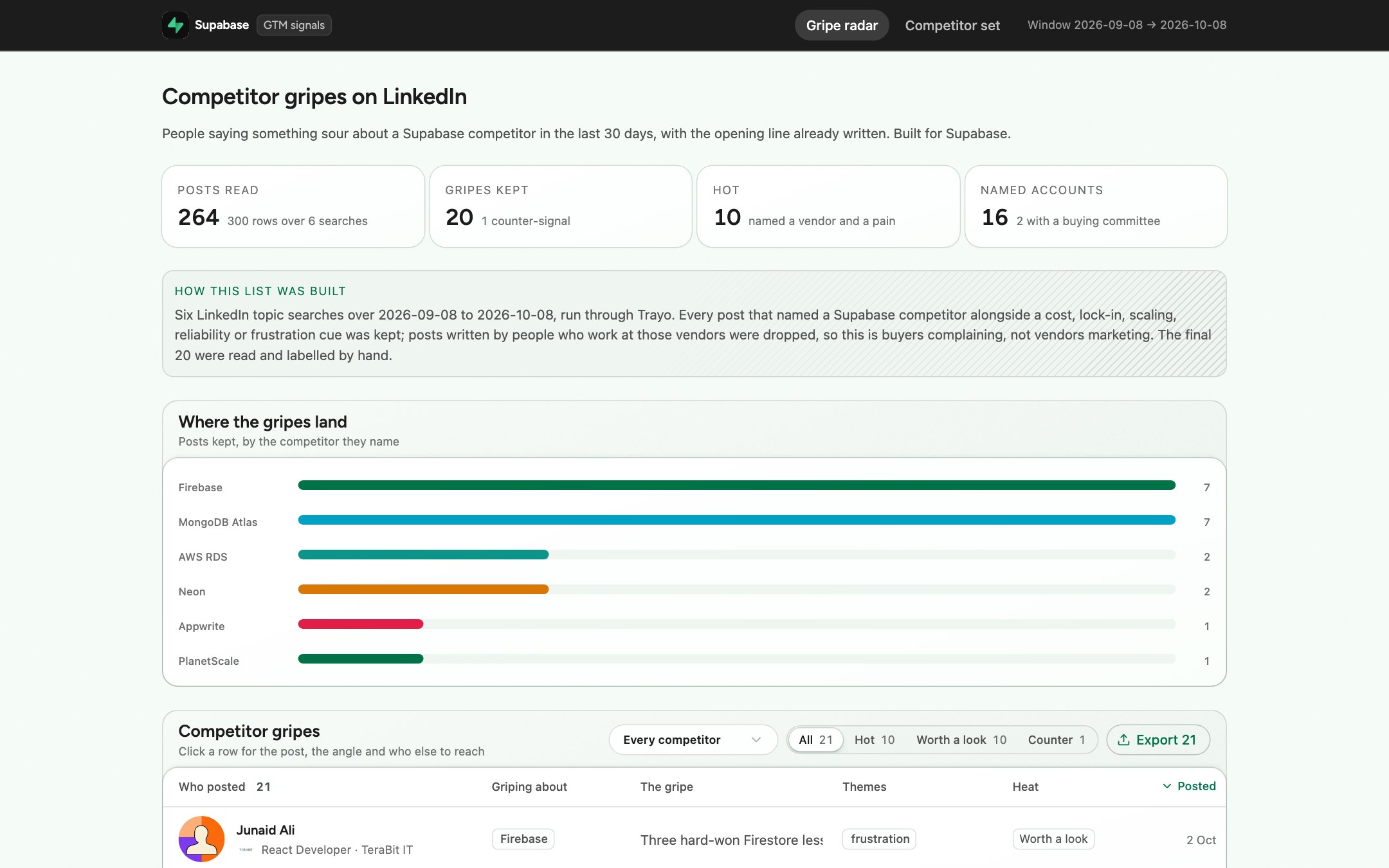Switch to Competitor set tab
Screen dimensions: 1389x868
tap(952, 25)
